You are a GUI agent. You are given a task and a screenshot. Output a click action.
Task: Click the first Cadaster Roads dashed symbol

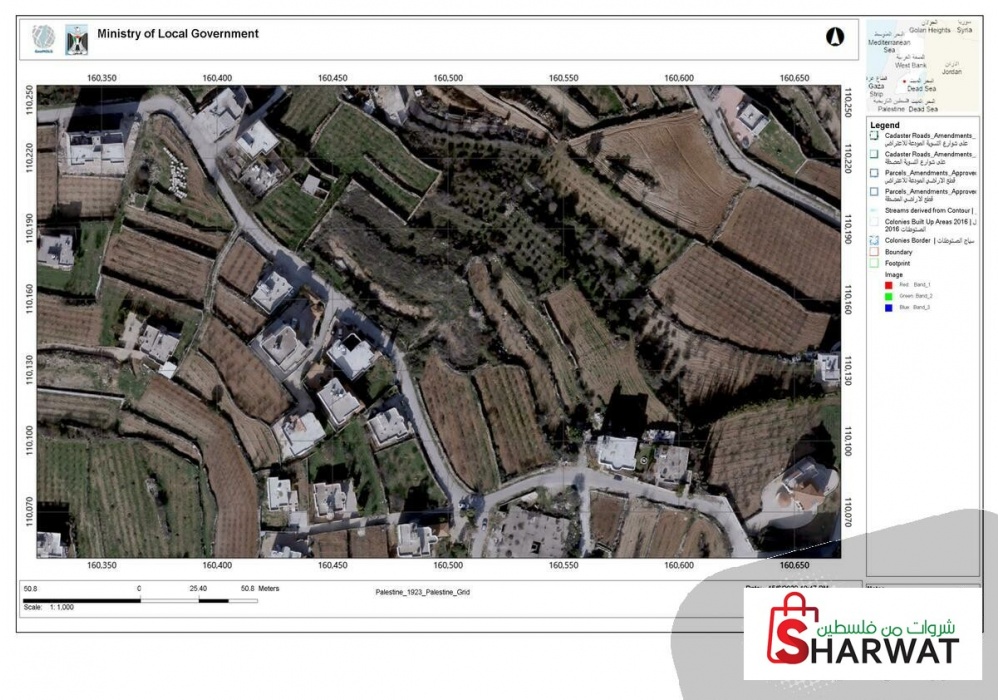(874, 136)
